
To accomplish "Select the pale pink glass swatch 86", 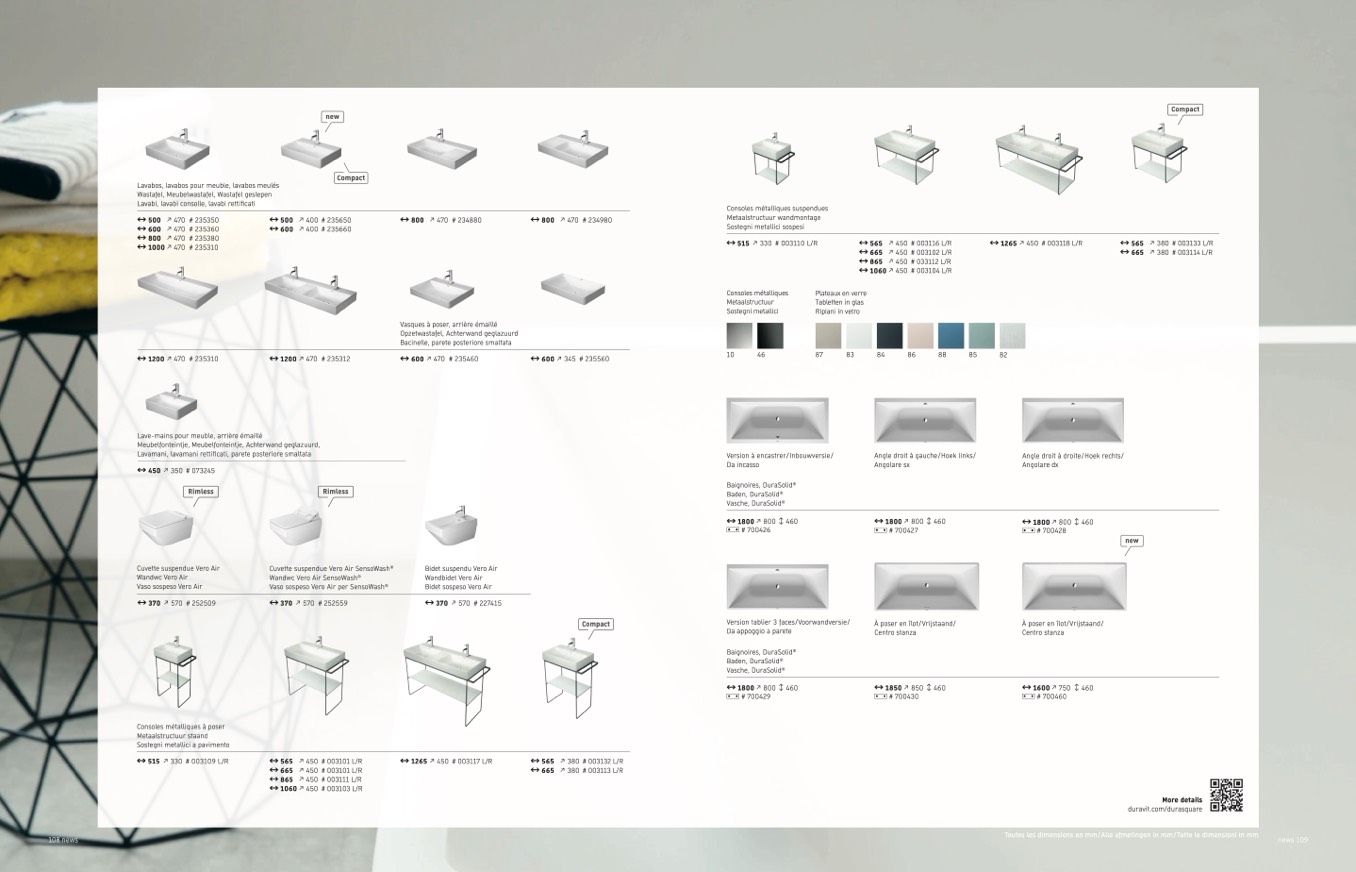I will pos(920,336).
